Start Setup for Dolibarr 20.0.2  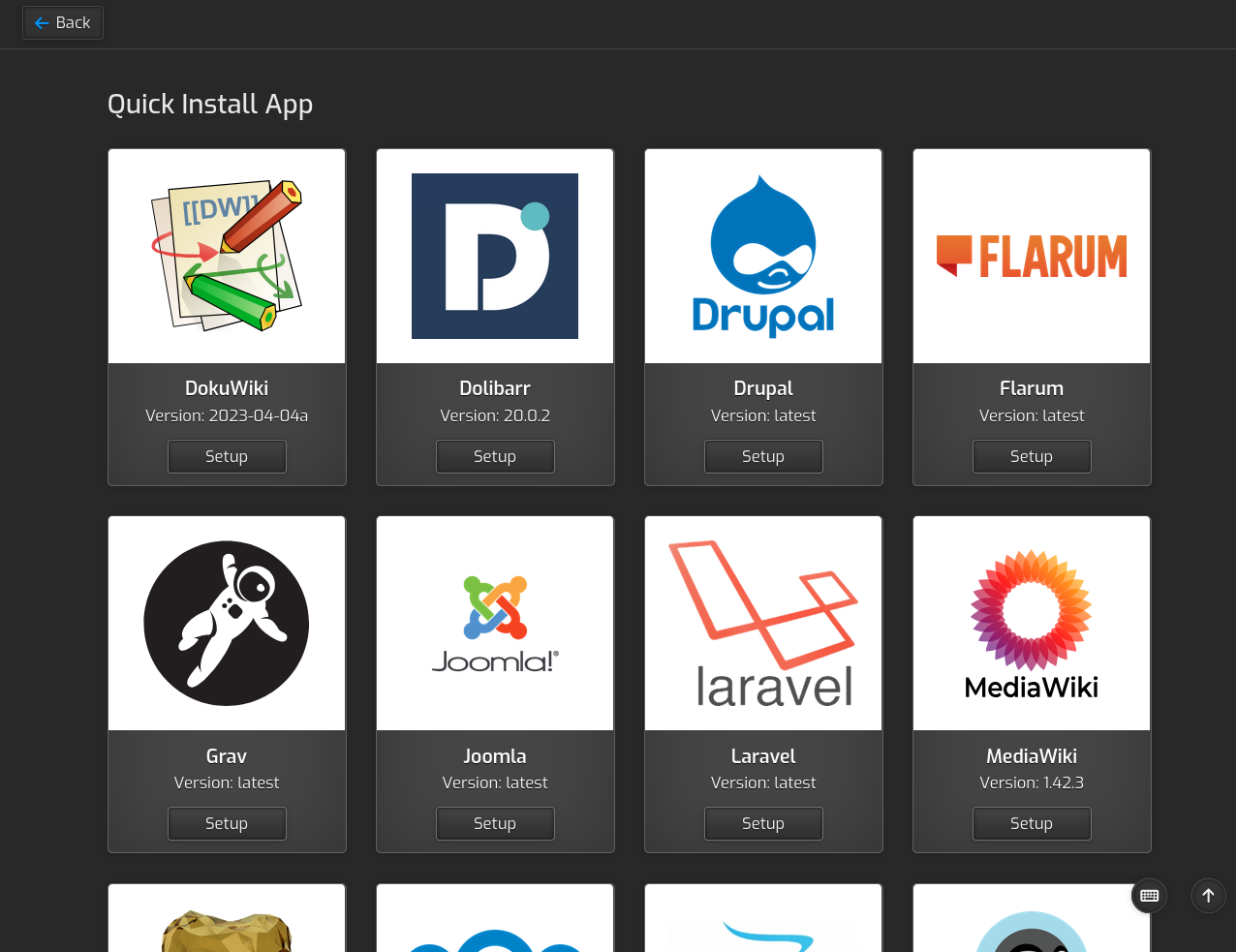point(495,456)
